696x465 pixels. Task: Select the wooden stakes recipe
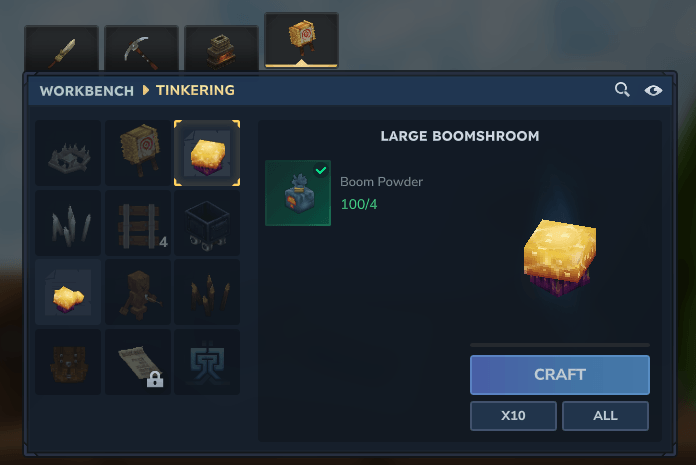coord(207,292)
